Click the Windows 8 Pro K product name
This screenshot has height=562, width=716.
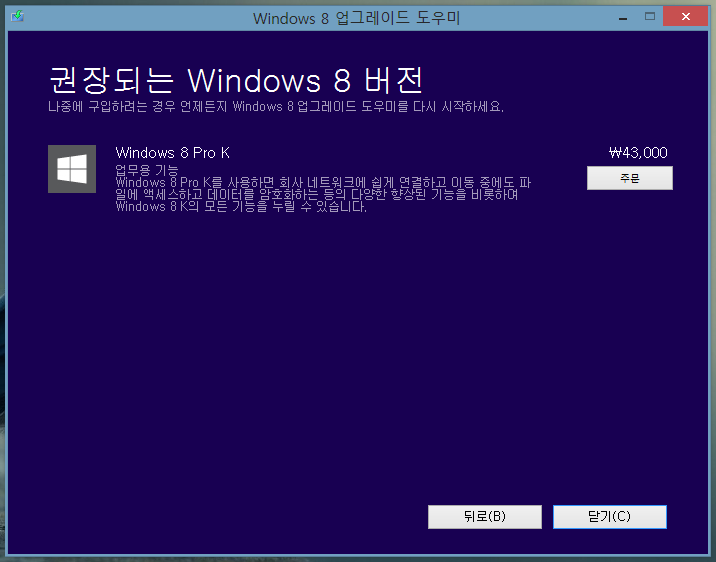point(173,152)
